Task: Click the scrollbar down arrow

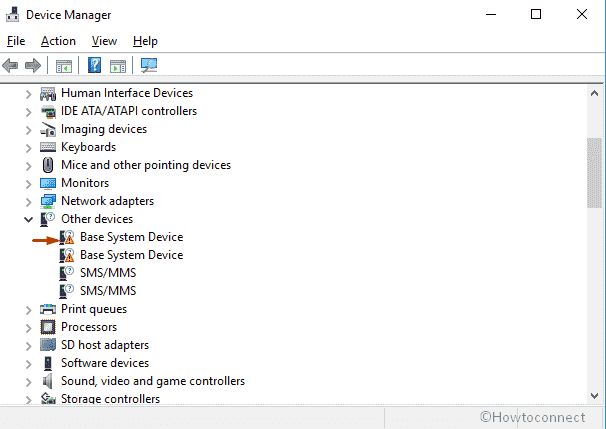Action: point(594,396)
